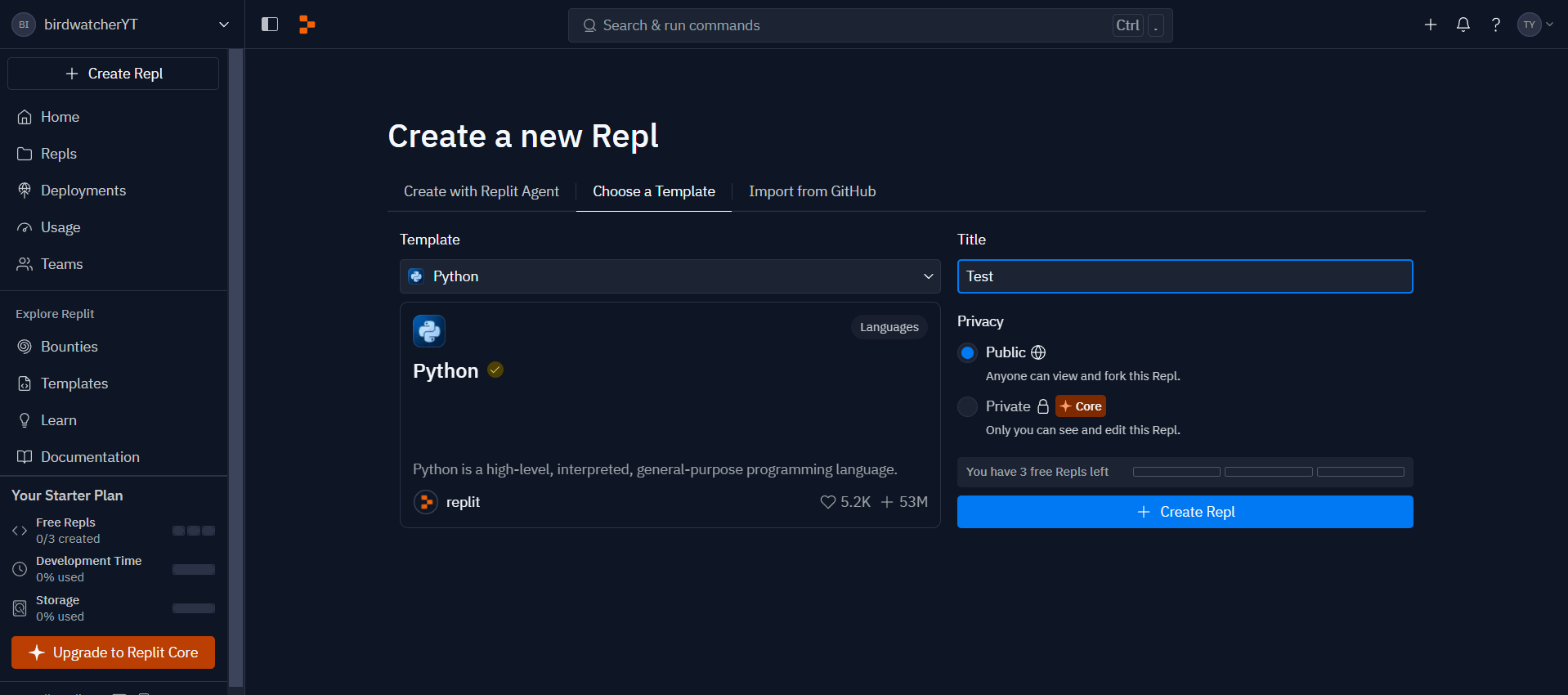The width and height of the screenshot is (1568, 695).
Task: Select the Private privacy radio button
Action: 967,406
